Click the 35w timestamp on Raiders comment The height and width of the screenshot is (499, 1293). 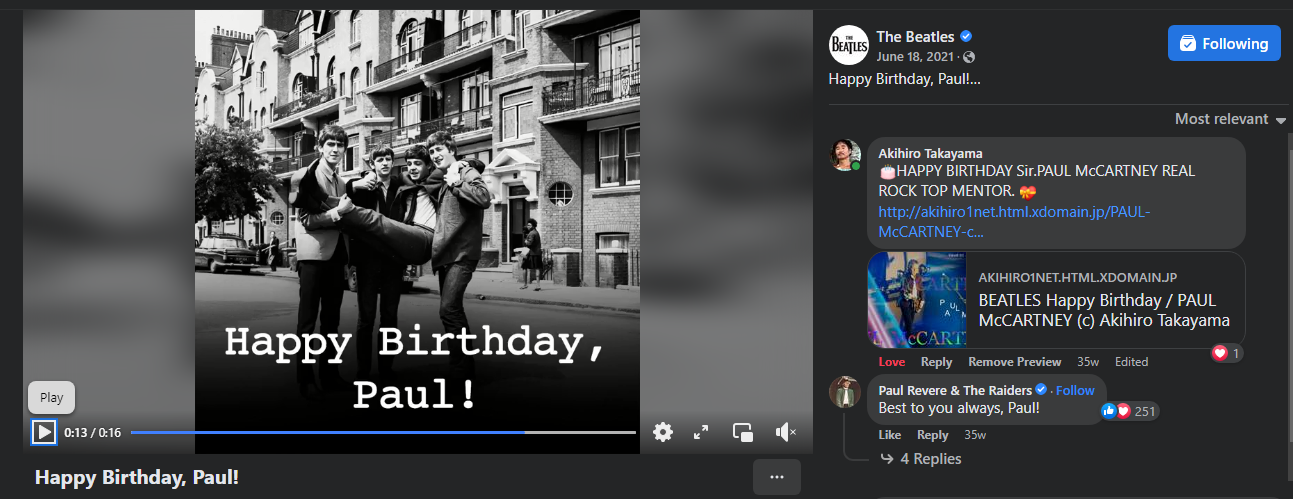(975, 435)
